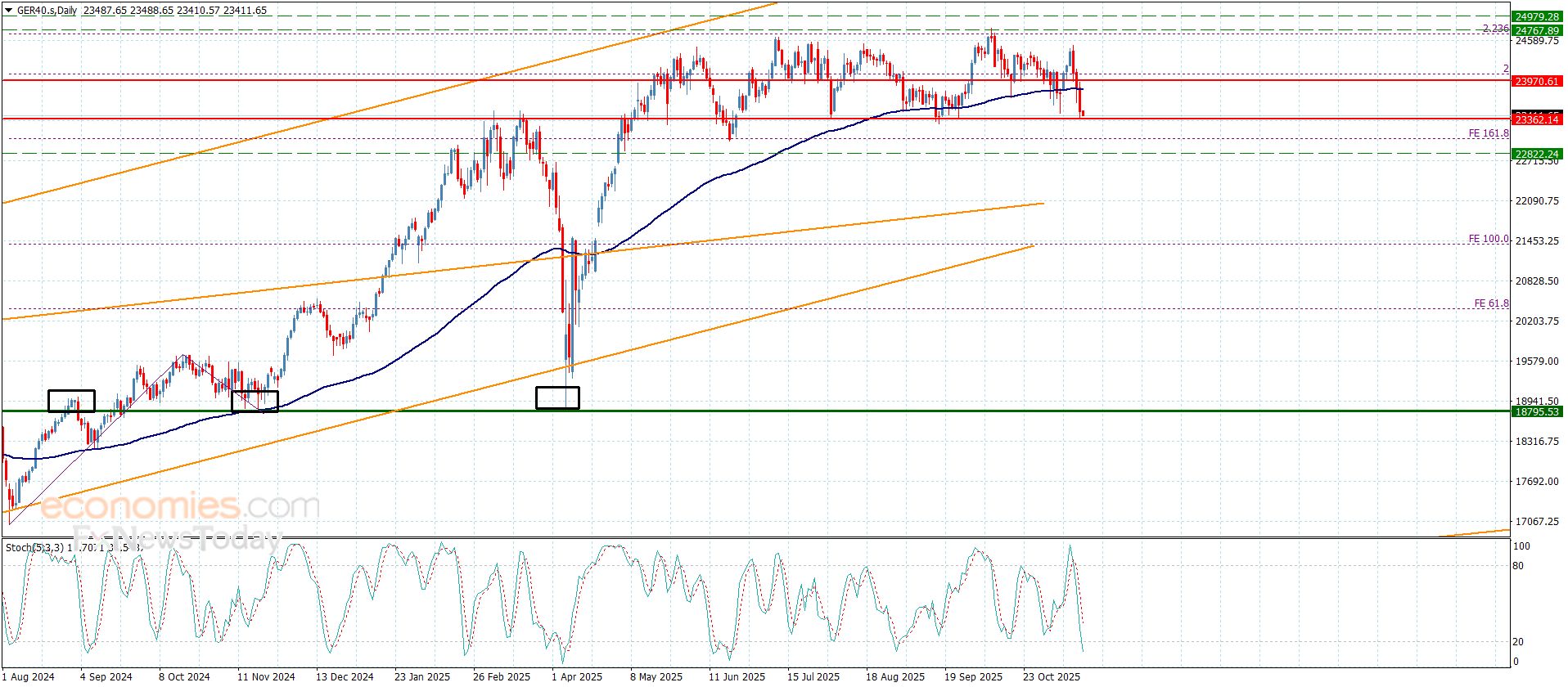1568x687 pixels.
Task: Click the green 18795.53 support price tag
Action: [x=1537, y=412]
